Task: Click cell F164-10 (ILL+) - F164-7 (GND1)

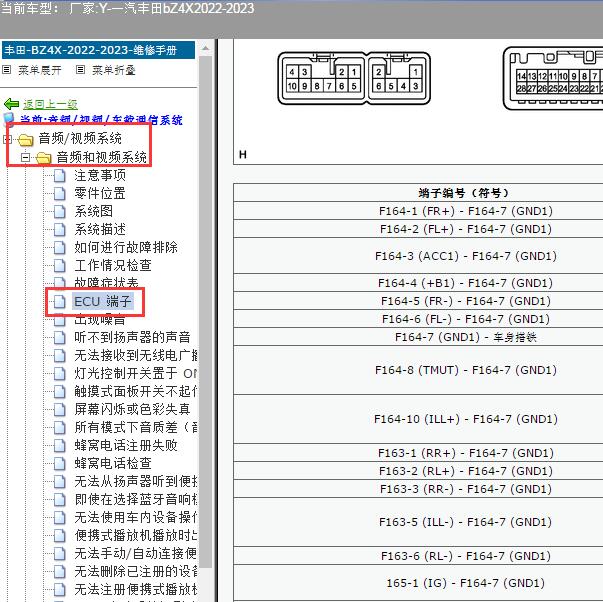Action: (x=418, y=419)
